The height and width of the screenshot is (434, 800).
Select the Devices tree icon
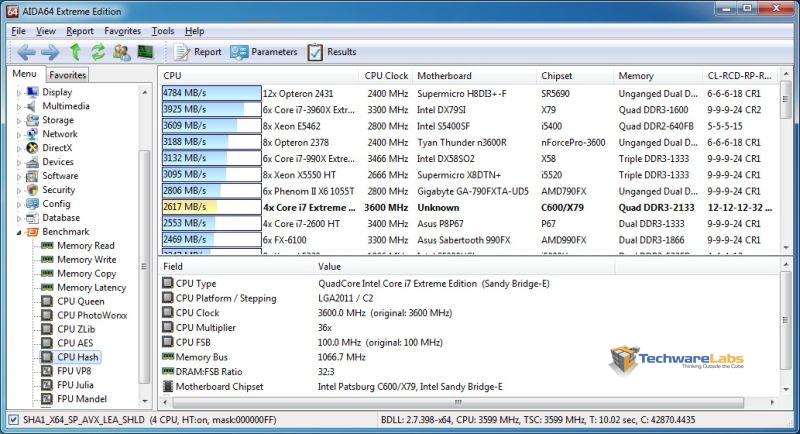33,162
